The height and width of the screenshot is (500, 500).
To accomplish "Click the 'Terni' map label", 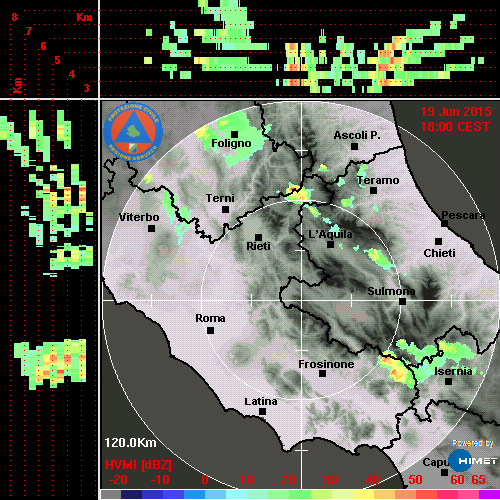I will [x=220, y=198].
